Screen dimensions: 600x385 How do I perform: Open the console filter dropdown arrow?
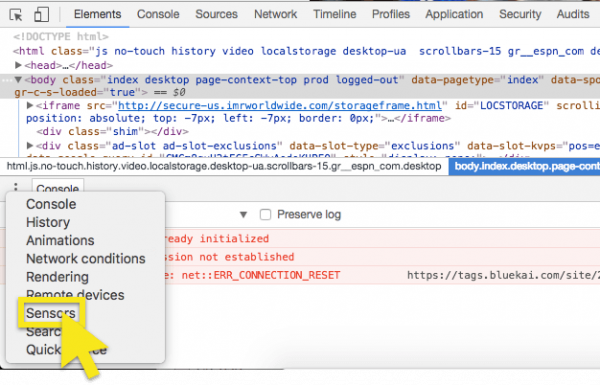click(243, 215)
